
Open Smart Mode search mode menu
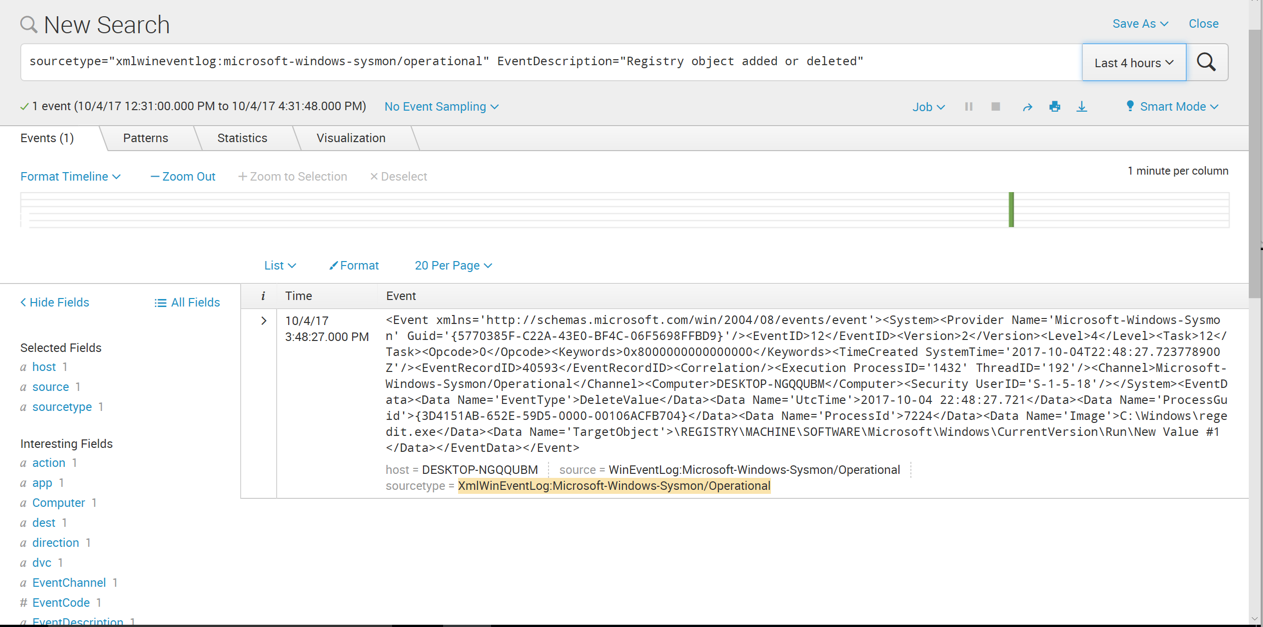point(1172,106)
